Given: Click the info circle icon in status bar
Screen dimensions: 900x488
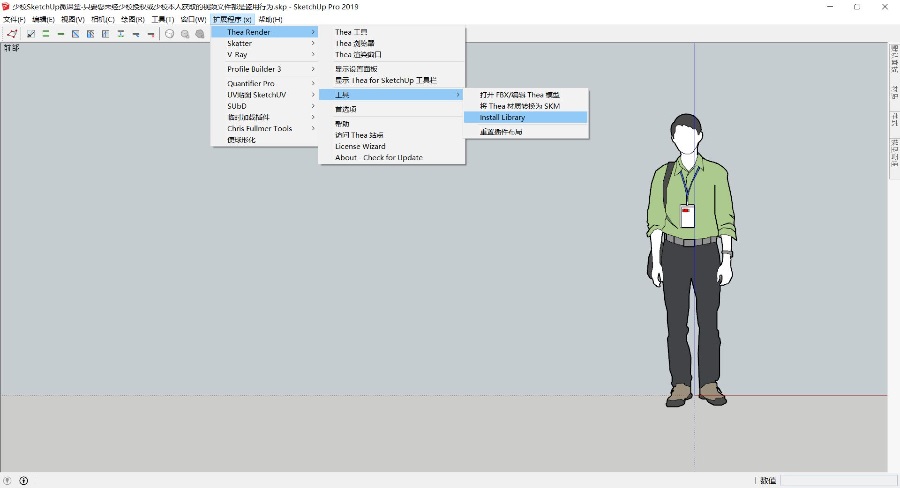Looking at the screenshot, I should tap(24, 481).
